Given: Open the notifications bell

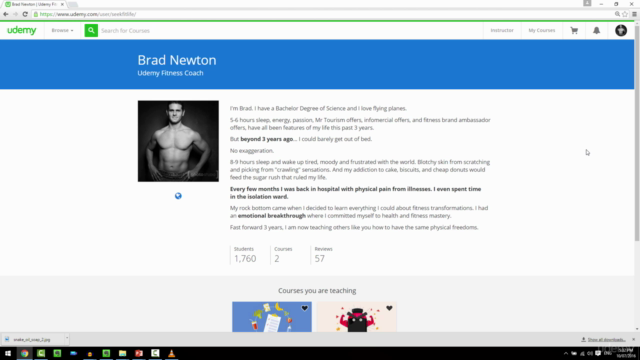Looking at the screenshot, I should click(596, 30).
